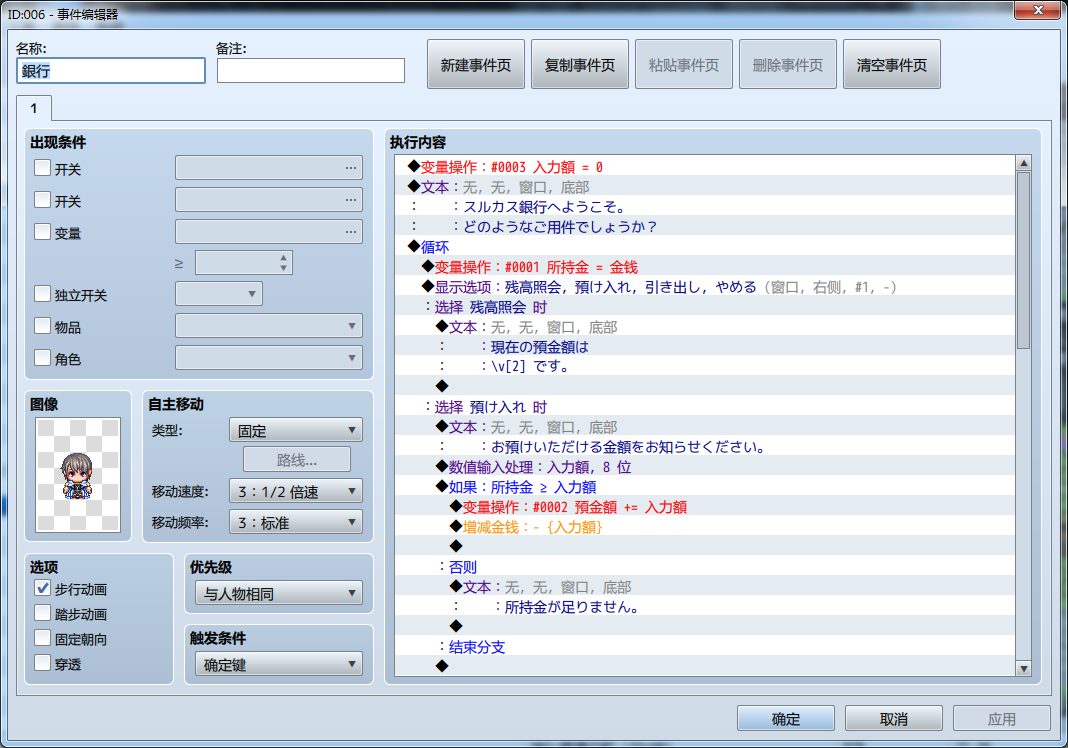
Task: Enable the 穿透 pass-through option
Action: point(40,661)
